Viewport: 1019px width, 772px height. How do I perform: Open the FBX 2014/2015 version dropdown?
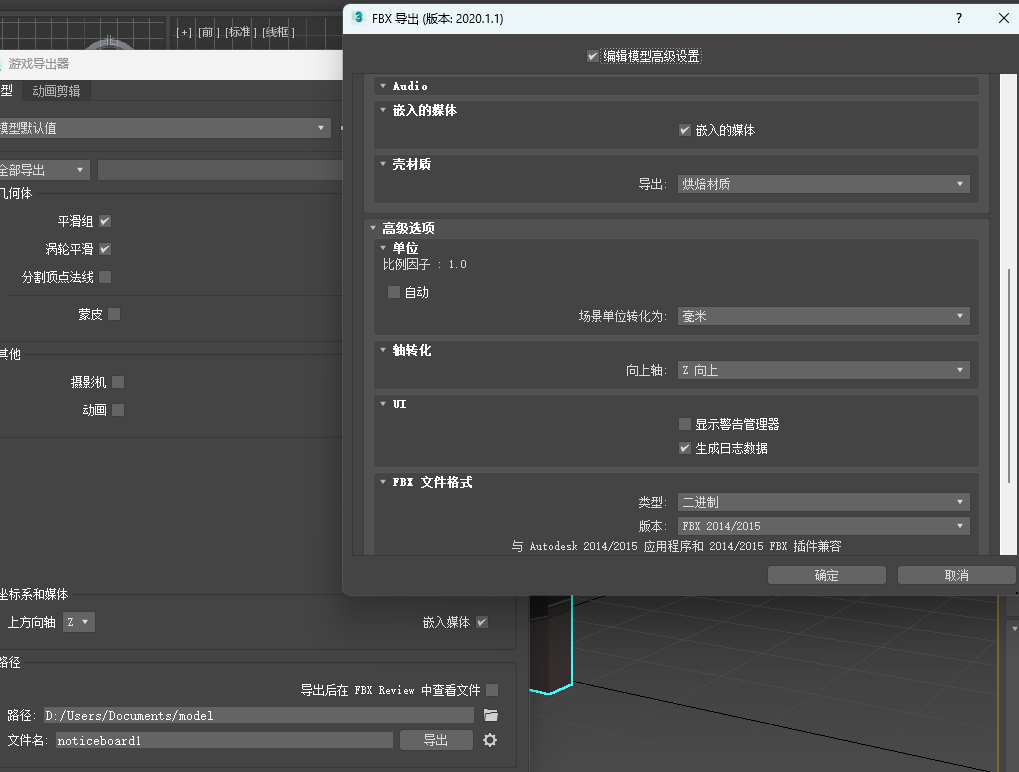[x=823, y=525]
